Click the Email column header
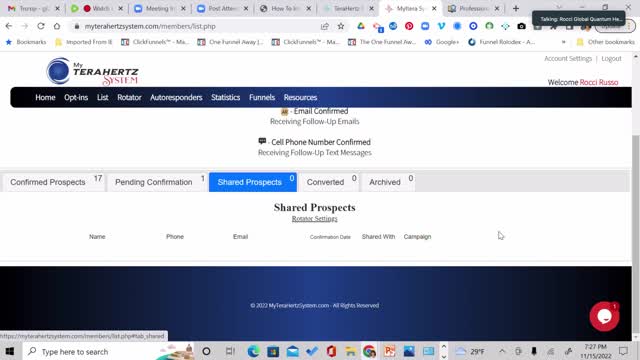The height and width of the screenshot is (360, 640). [240, 237]
